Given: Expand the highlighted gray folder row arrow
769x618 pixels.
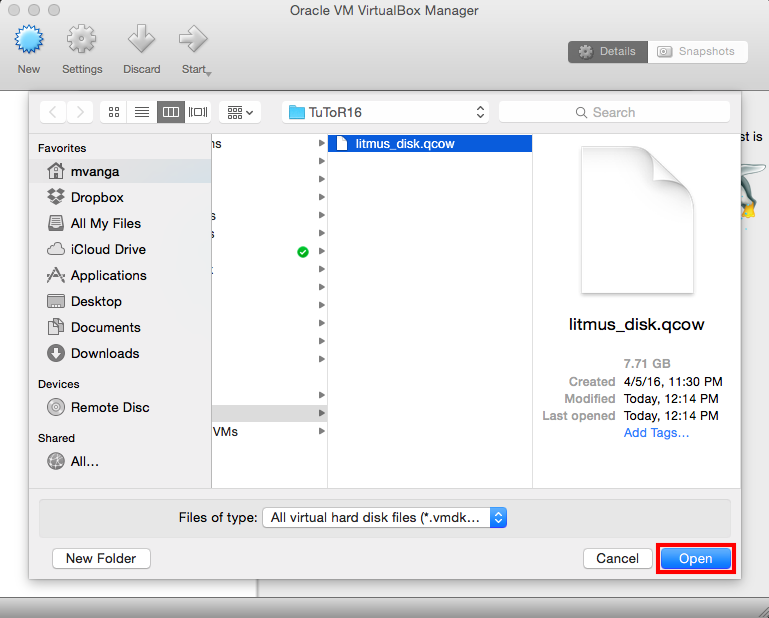Looking at the screenshot, I should [322, 413].
